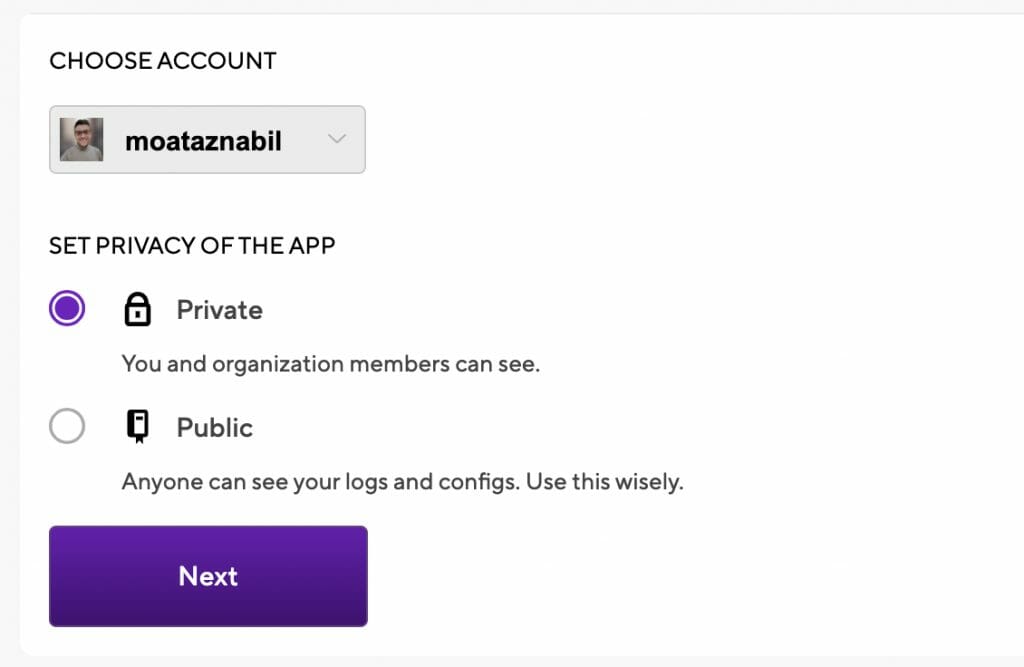This screenshot has height=667, width=1024.
Task: Open the account dropdown under CHOOSE ACCOUNT
Action: click(x=207, y=140)
